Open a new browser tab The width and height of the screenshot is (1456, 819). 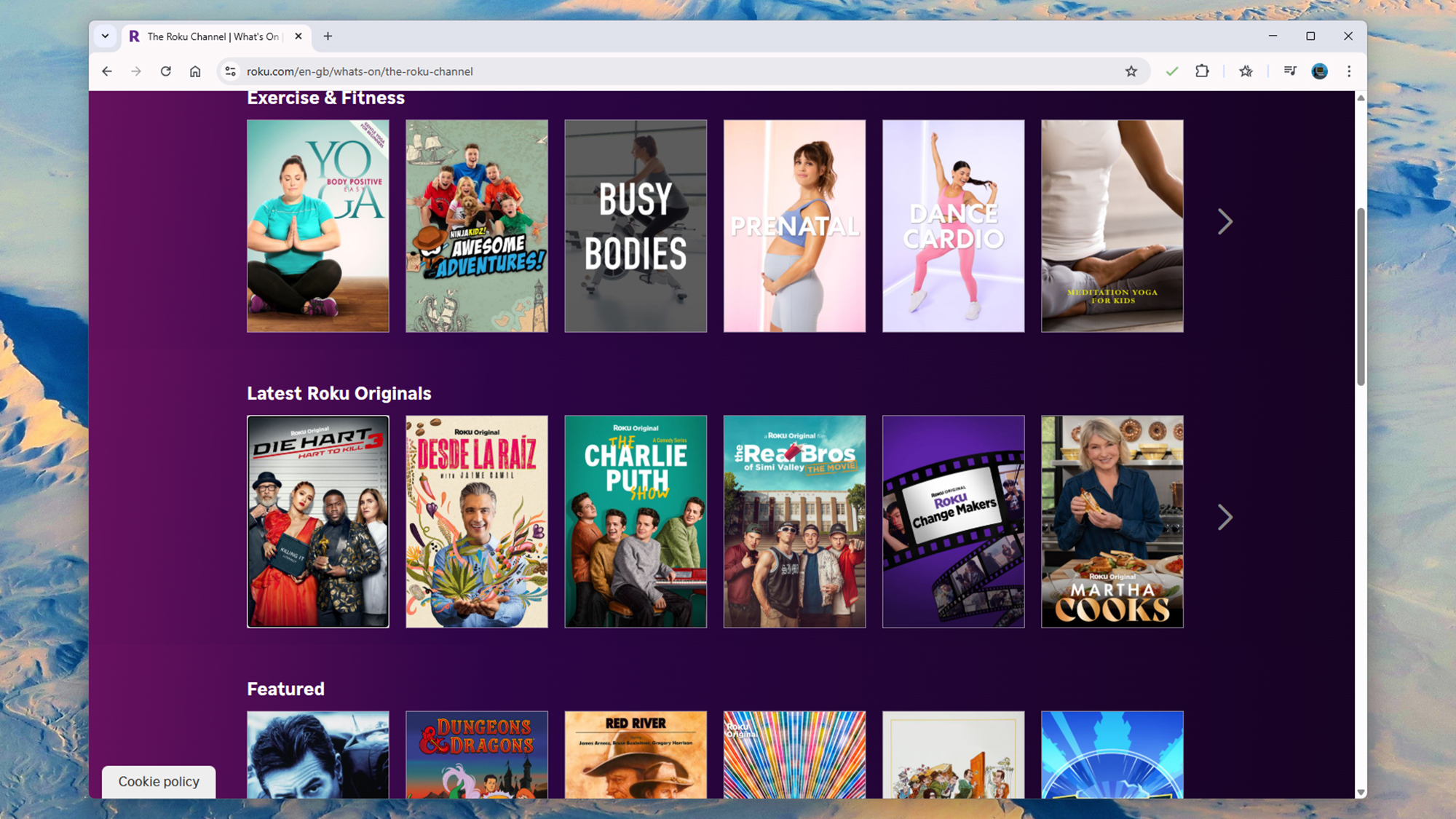coord(328,36)
